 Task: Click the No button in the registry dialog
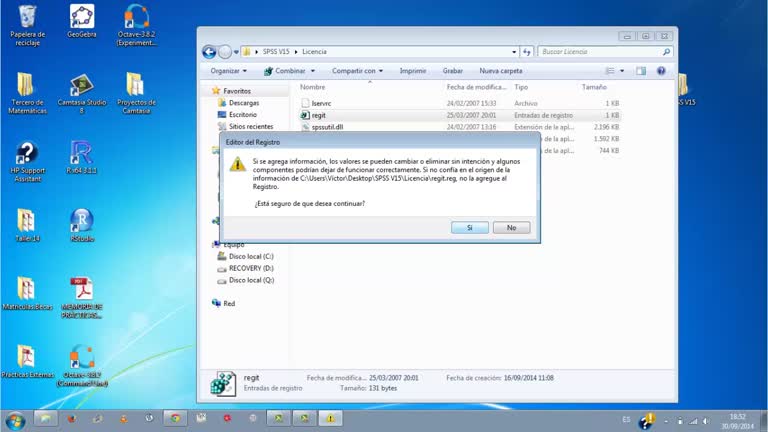tap(511, 228)
